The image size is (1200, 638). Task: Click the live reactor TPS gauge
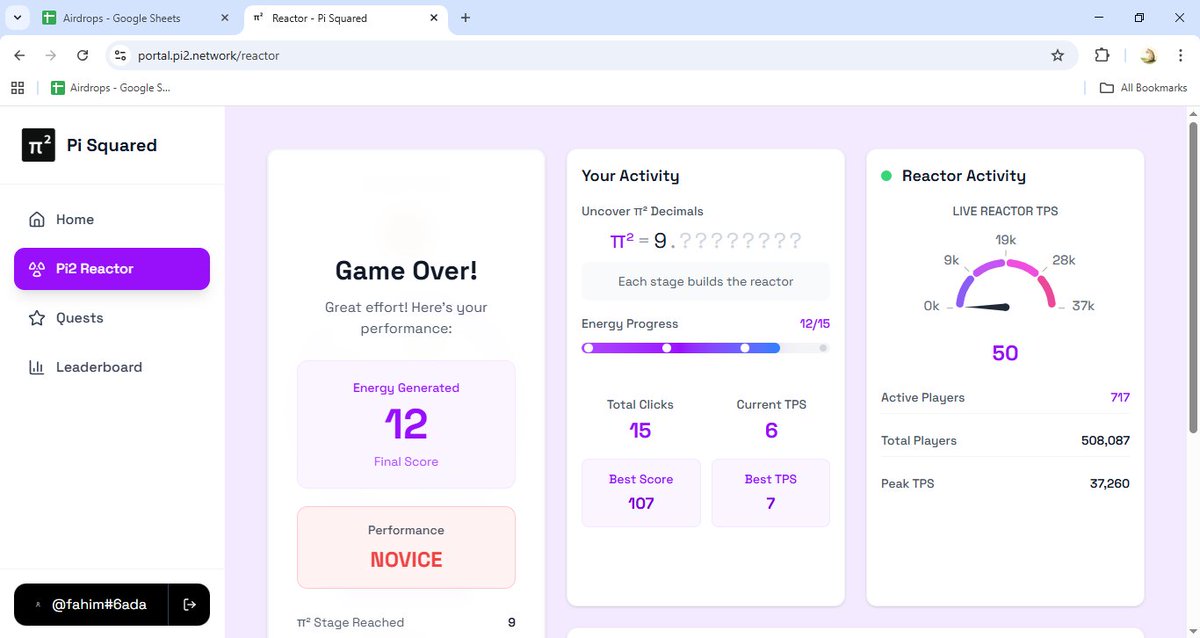coord(1005,283)
